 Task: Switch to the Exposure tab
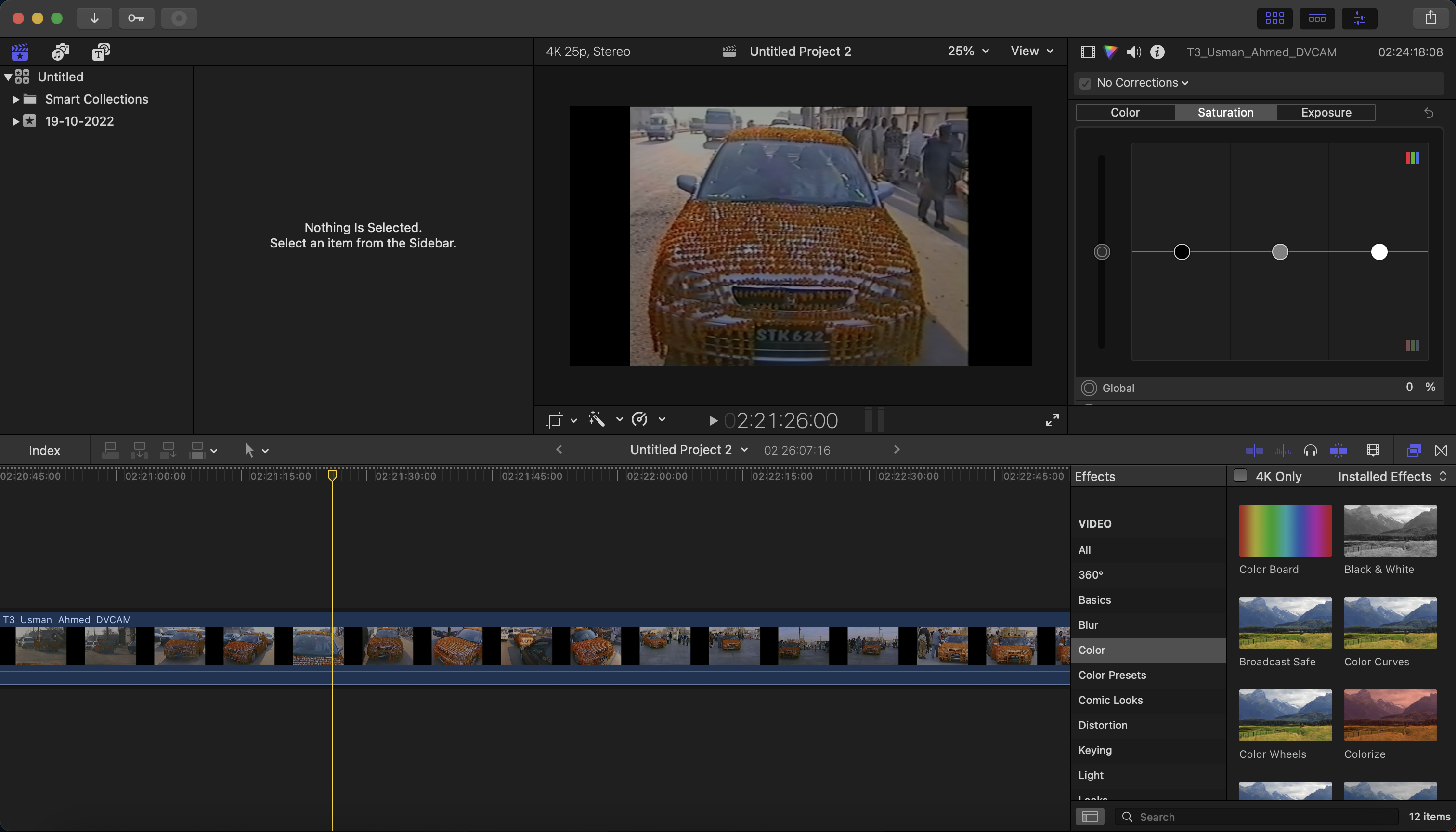pos(1326,113)
